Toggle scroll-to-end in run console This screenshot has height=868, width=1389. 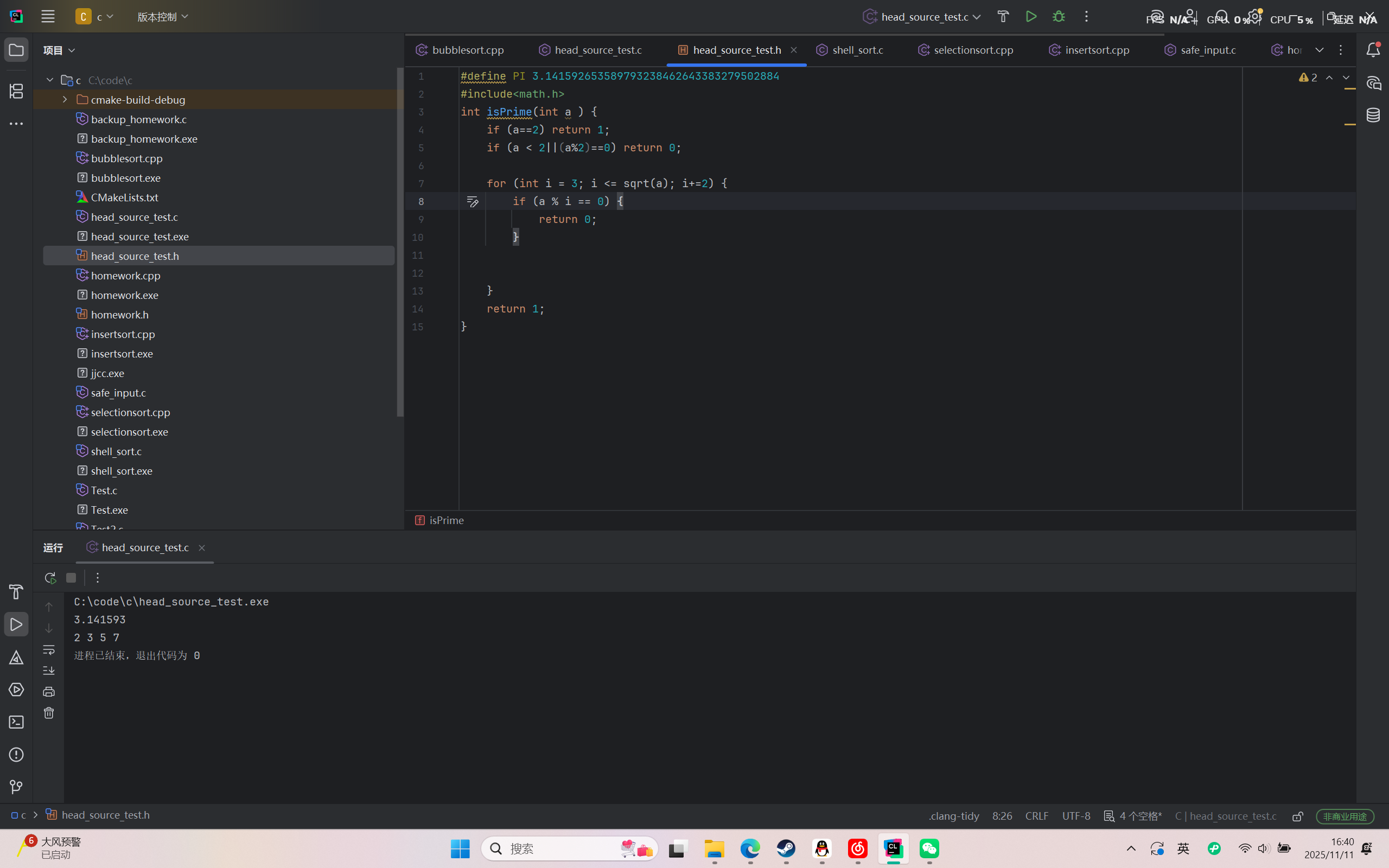pos(49,671)
